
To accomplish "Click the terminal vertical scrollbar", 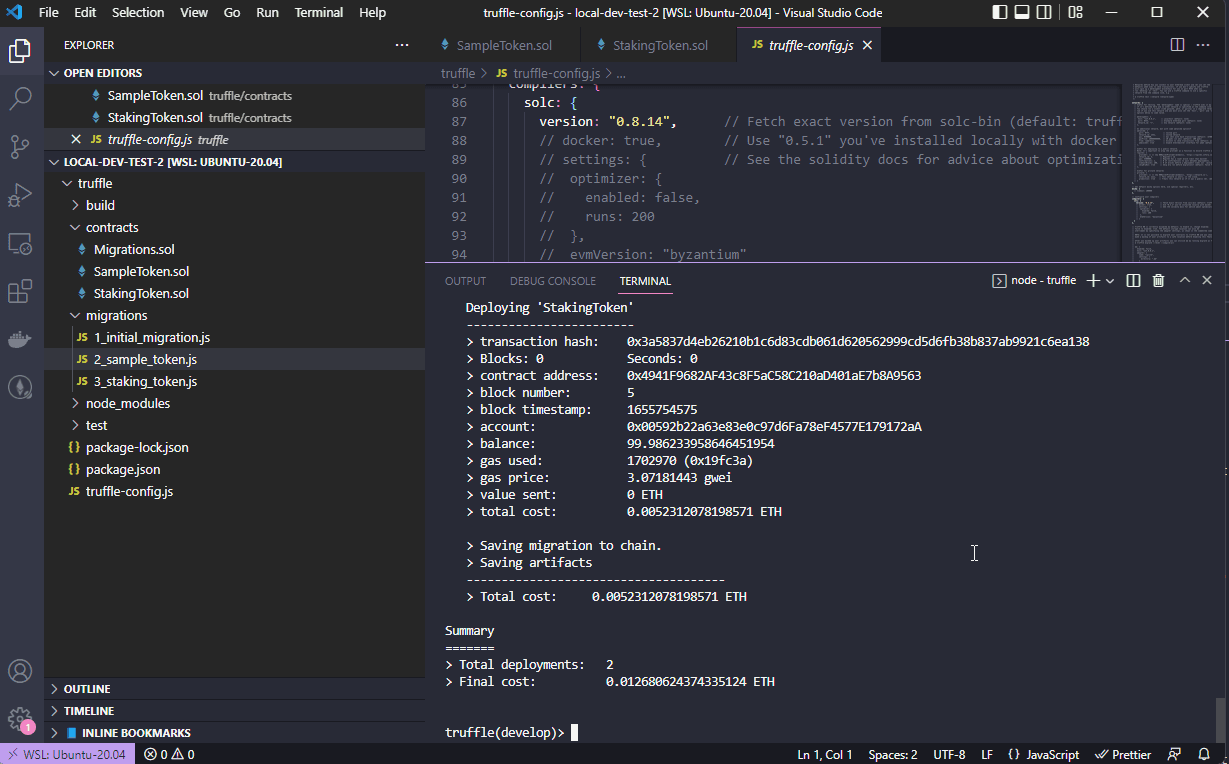I will click(1222, 718).
